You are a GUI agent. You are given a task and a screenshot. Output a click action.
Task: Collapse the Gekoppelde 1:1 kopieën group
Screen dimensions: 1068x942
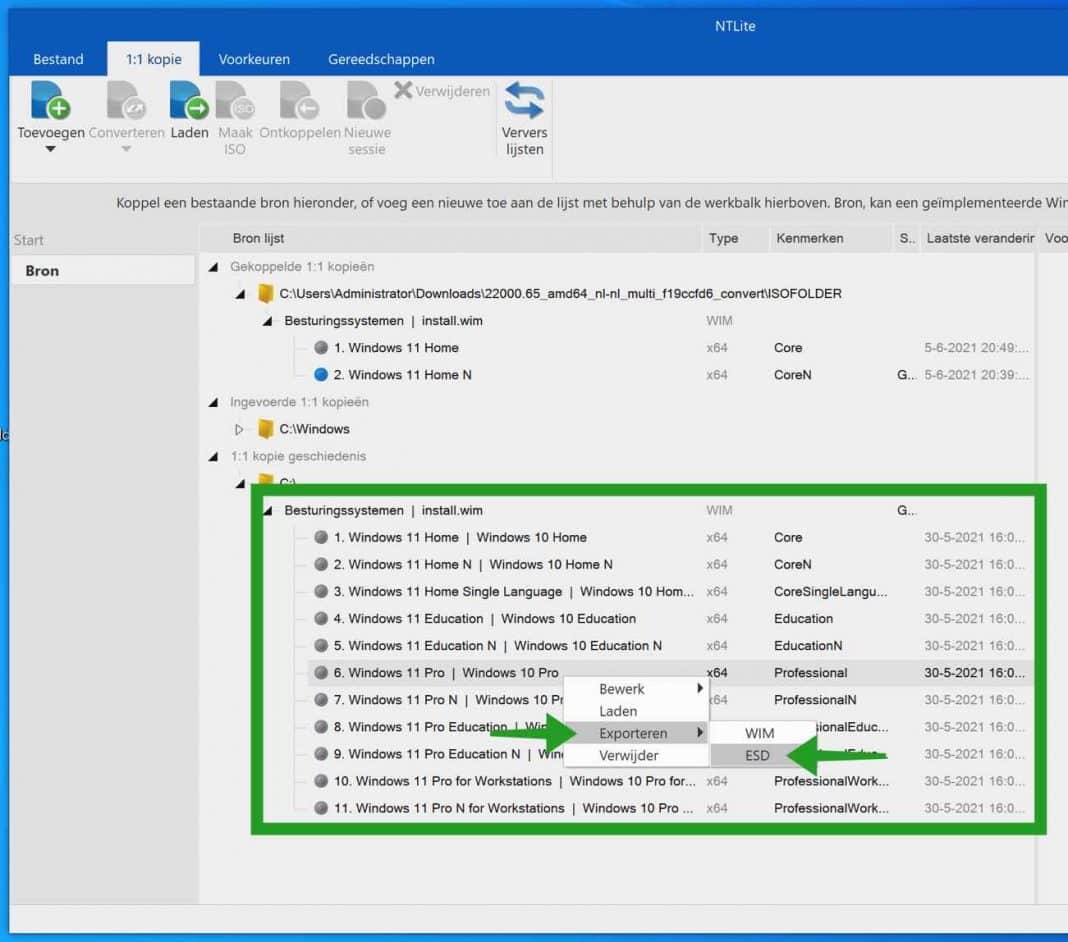pyautogui.click(x=213, y=267)
